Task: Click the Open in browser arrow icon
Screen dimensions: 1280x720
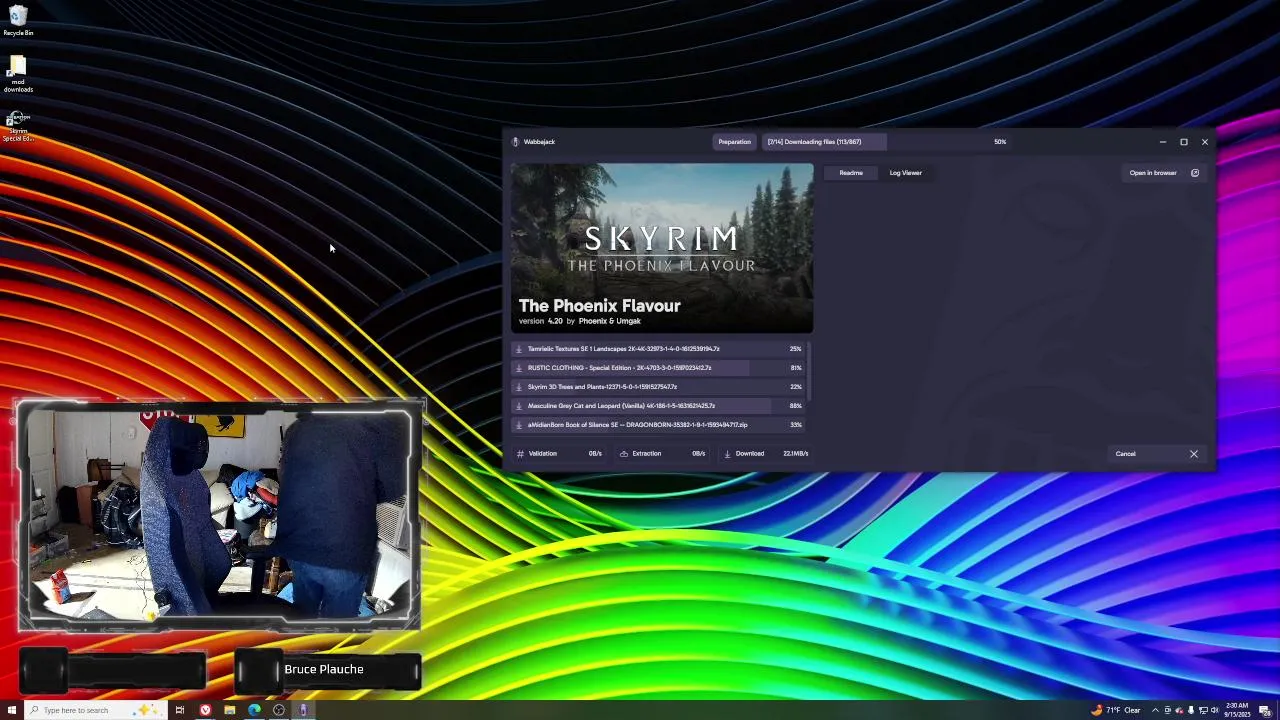Action: (1194, 173)
